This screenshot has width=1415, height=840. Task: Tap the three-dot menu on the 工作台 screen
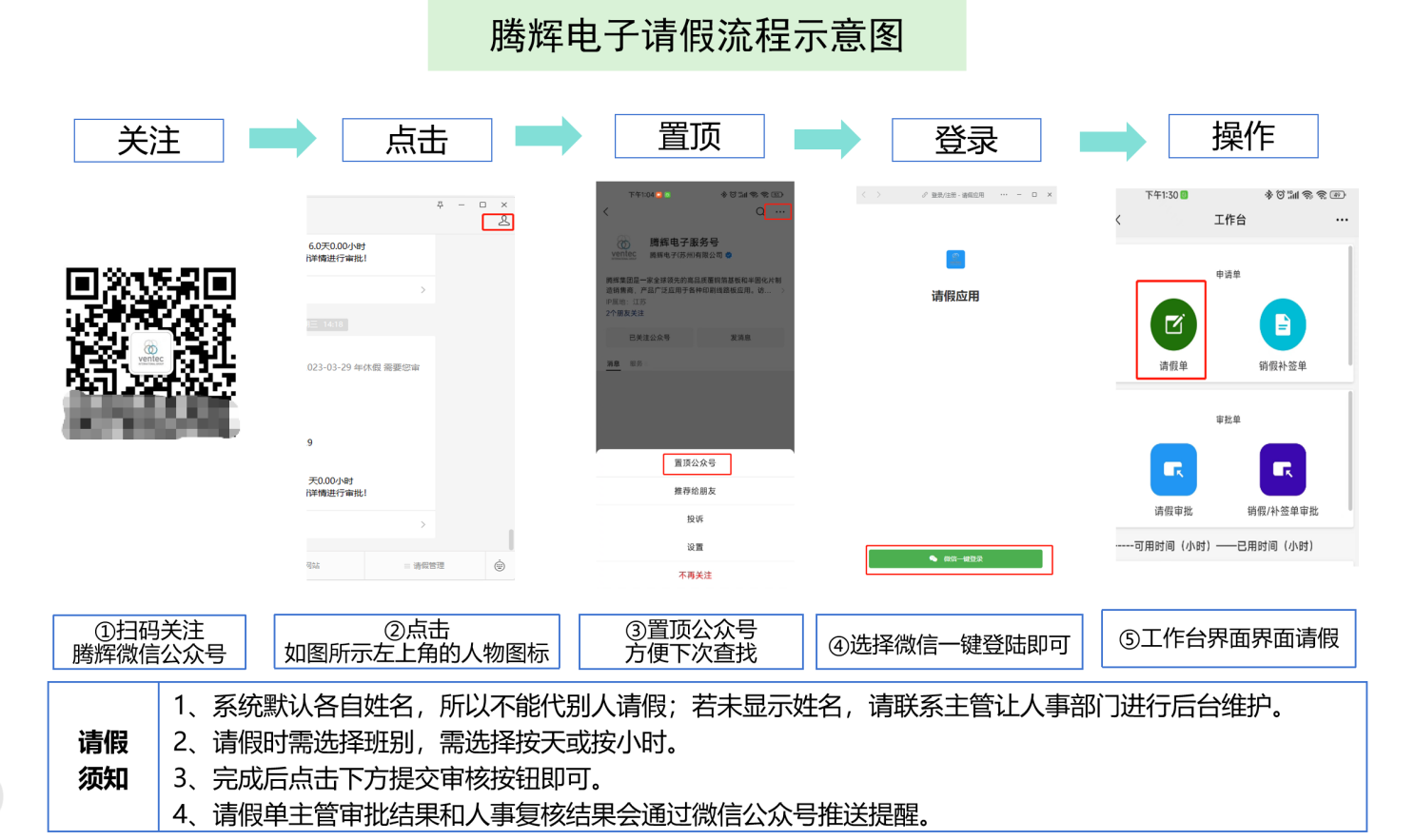(1342, 220)
